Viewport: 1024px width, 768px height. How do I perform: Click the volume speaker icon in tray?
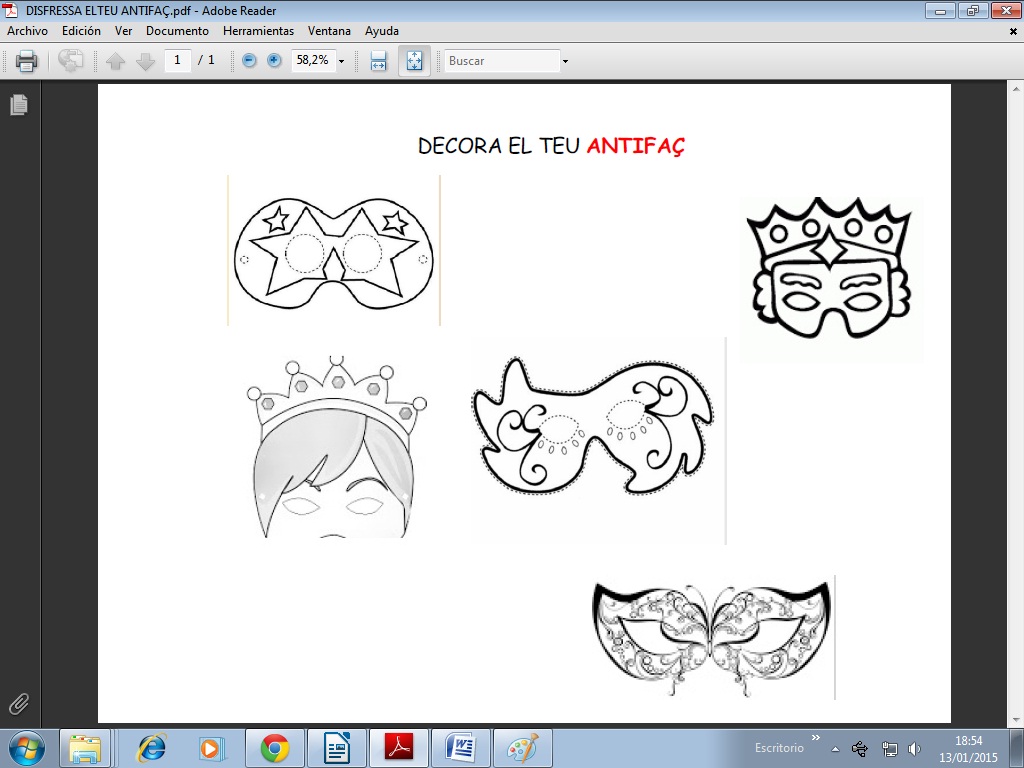(x=914, y=748)
